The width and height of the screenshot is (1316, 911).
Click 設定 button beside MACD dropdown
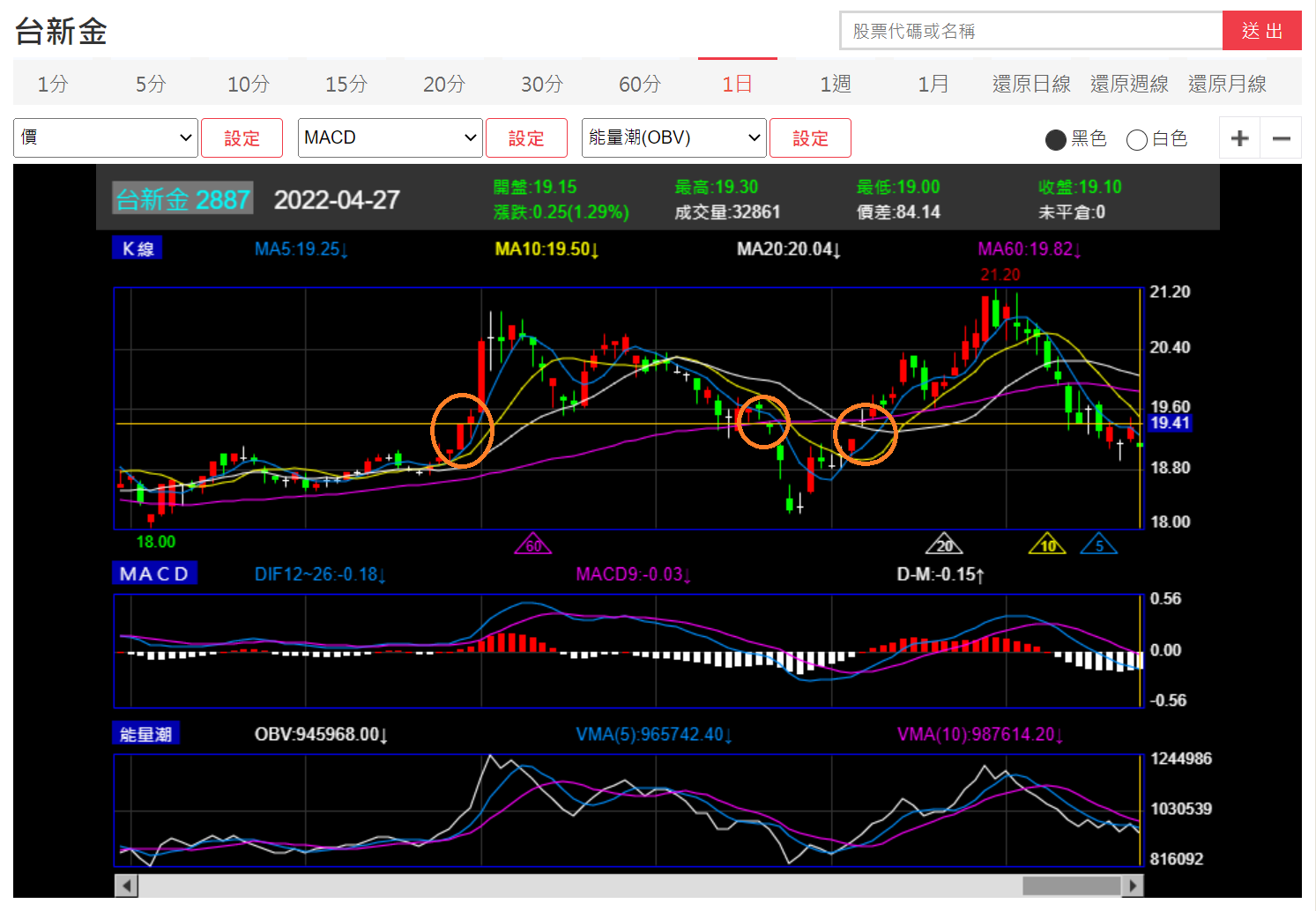pyautogui.click(x=526, y=138)
